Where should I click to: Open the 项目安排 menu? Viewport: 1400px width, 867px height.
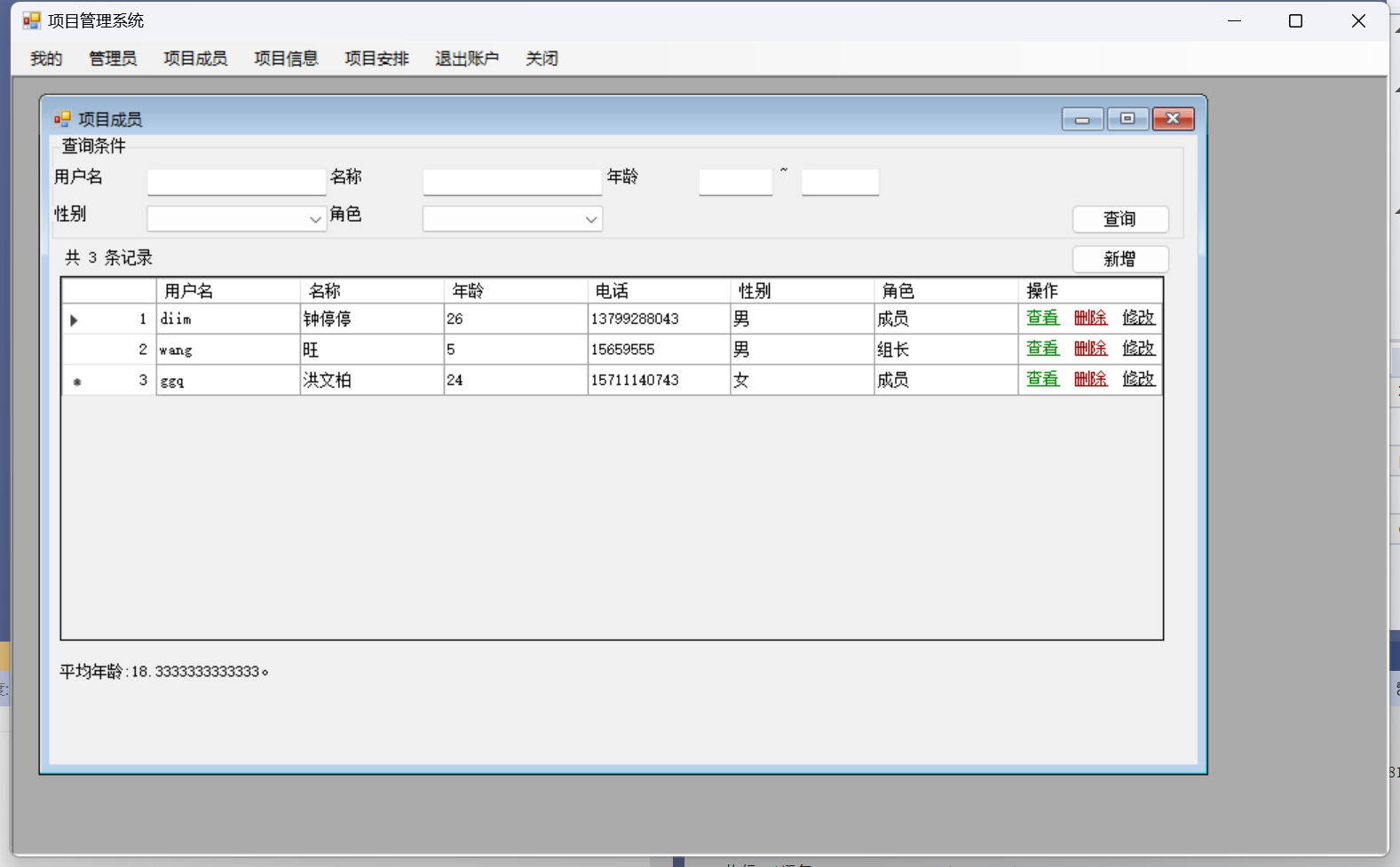(376, 59)
